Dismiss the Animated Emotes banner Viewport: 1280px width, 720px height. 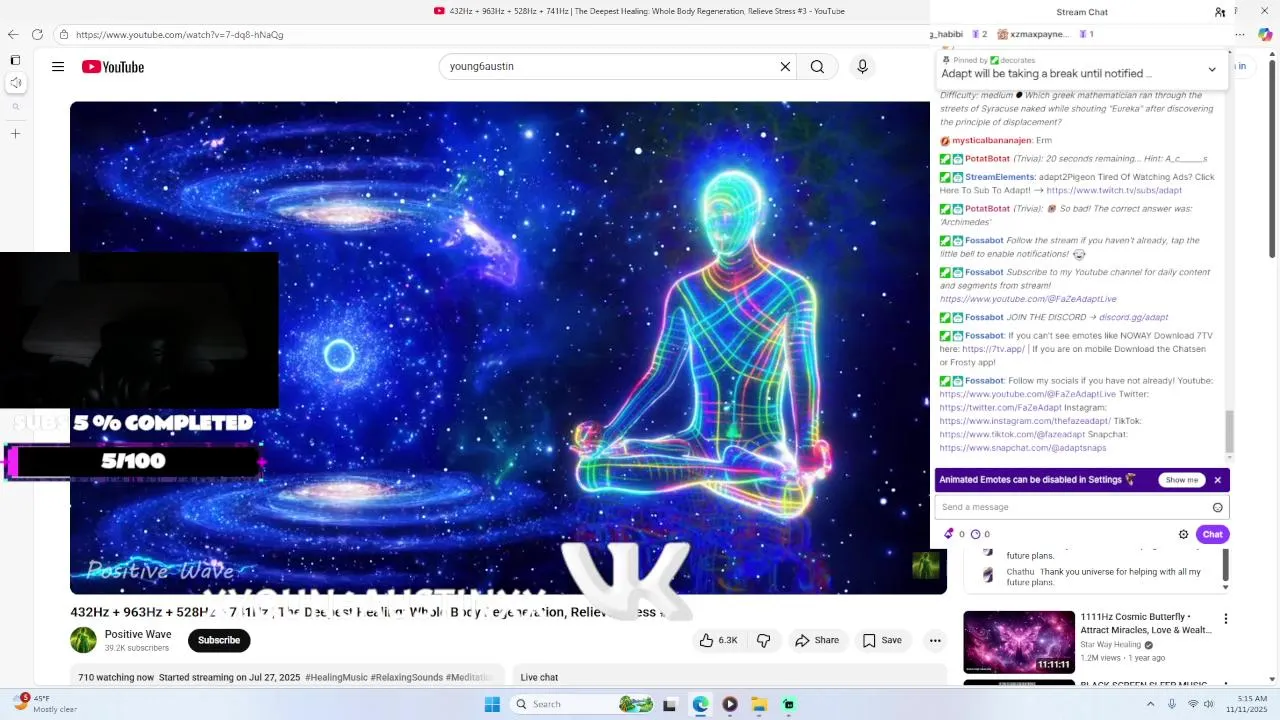pos(1217,480)
